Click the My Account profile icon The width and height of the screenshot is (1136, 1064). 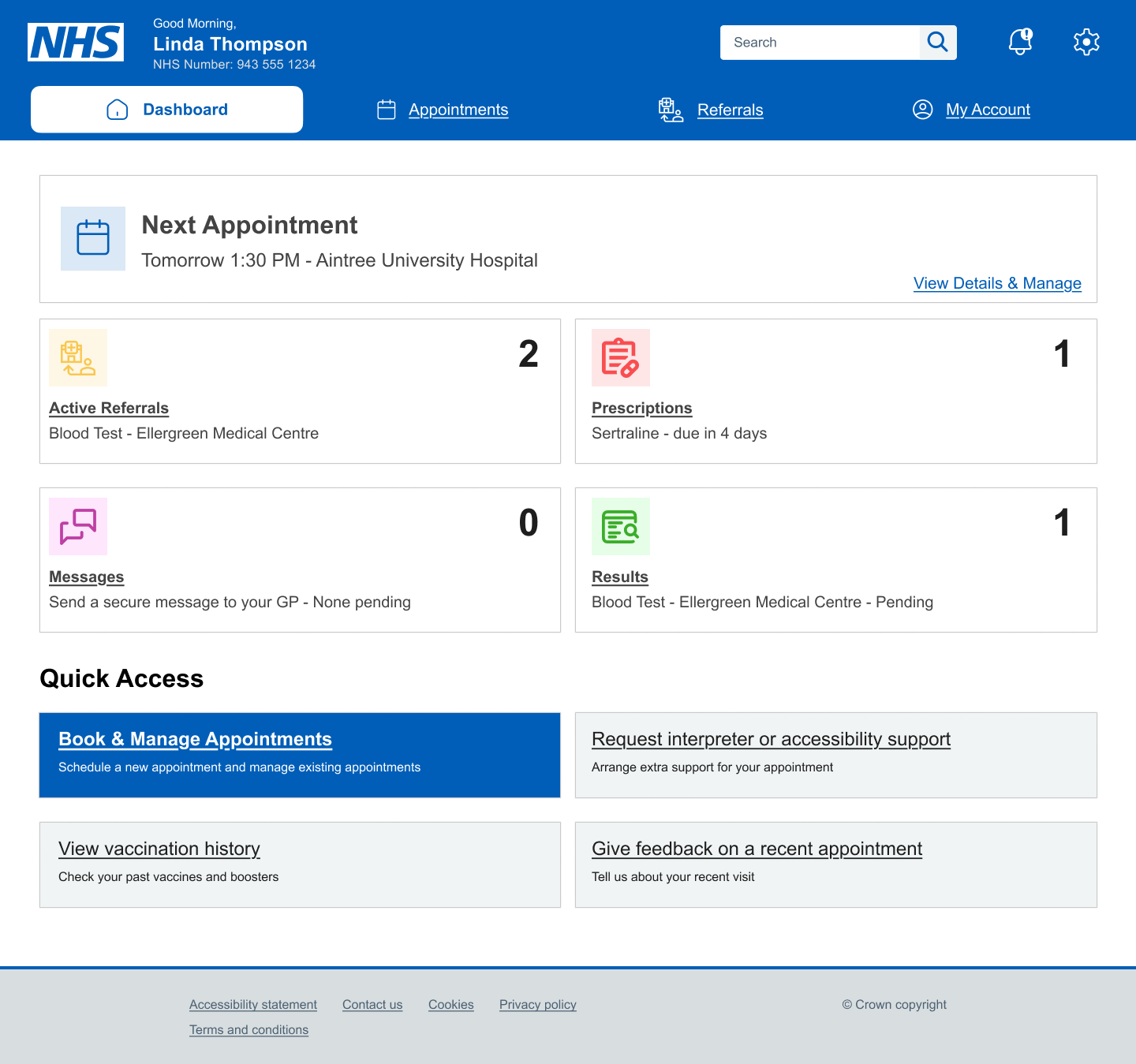pos(923,110)
